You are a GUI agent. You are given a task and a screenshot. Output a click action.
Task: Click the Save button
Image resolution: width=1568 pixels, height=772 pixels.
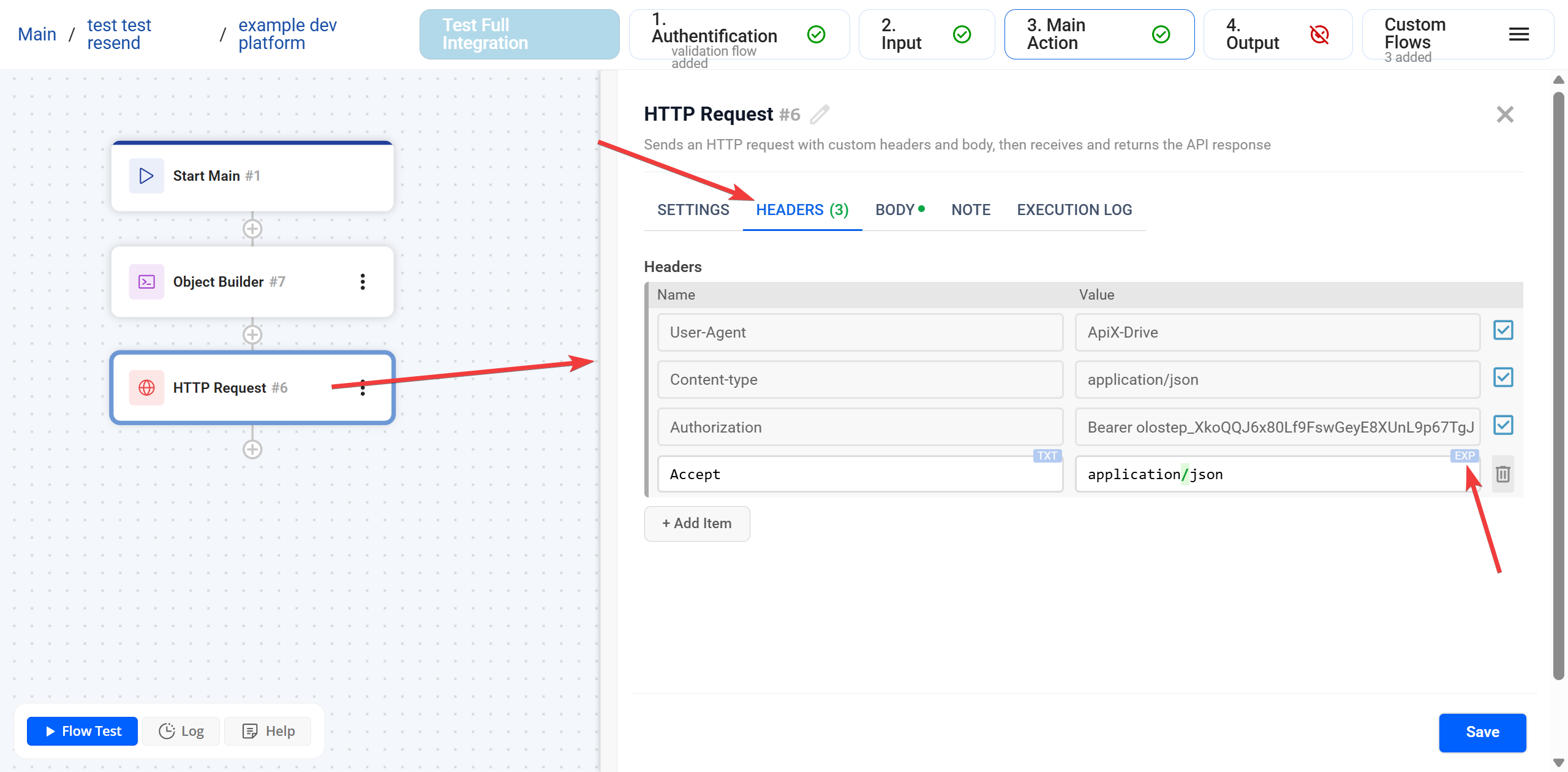coord(1483,732)
